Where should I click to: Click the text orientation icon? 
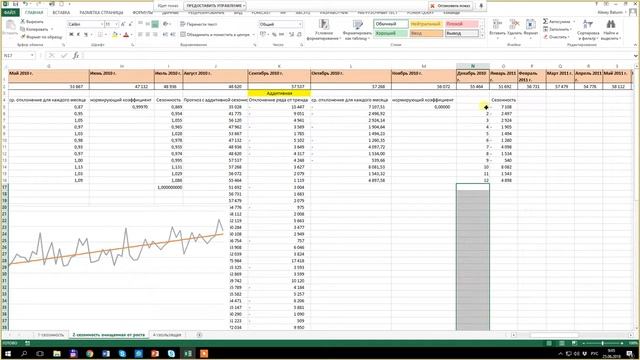click(x=166, y=24)
